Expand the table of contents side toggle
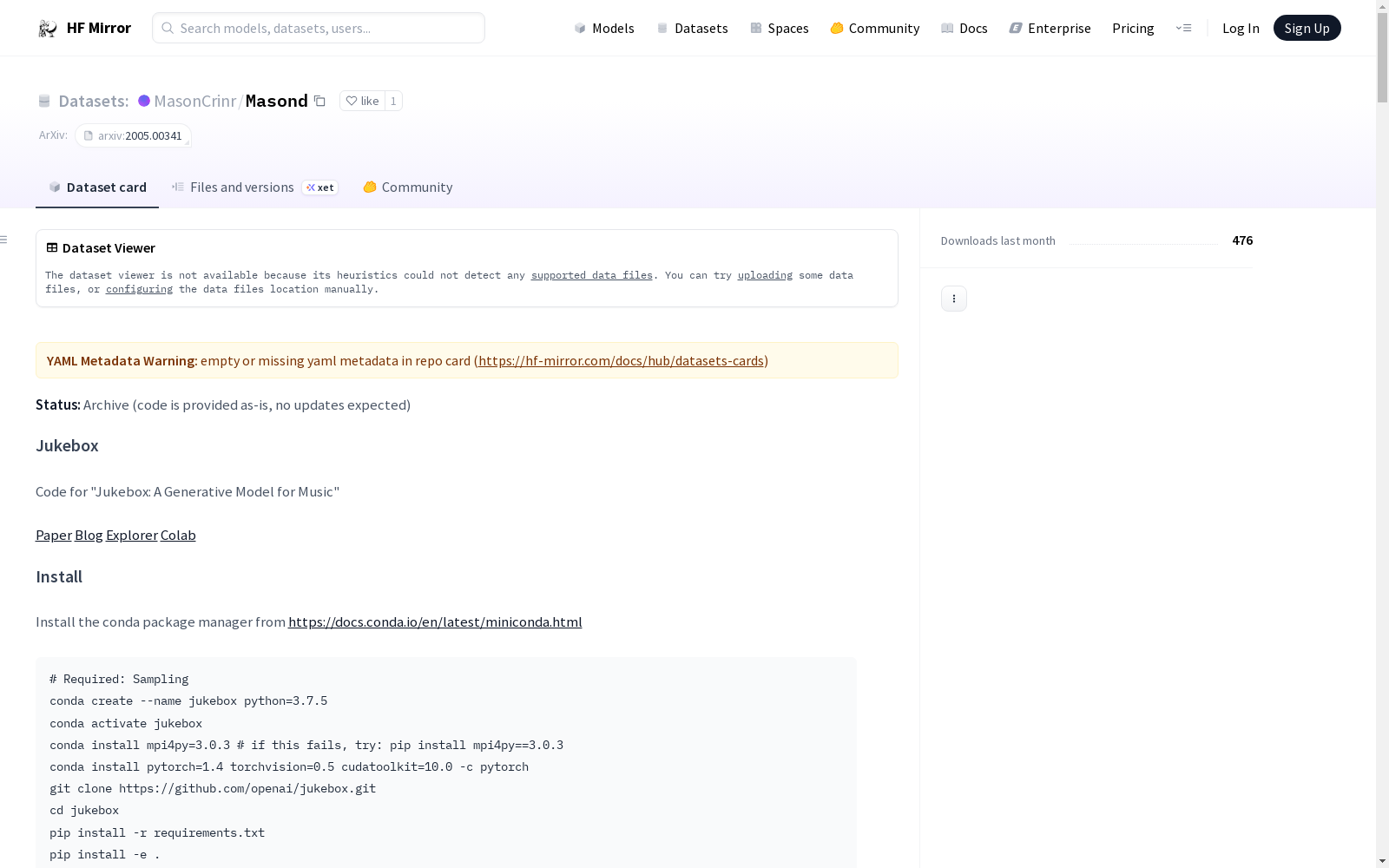The height and width of the screenshot is (868, 1389). (x=4, y=240)
